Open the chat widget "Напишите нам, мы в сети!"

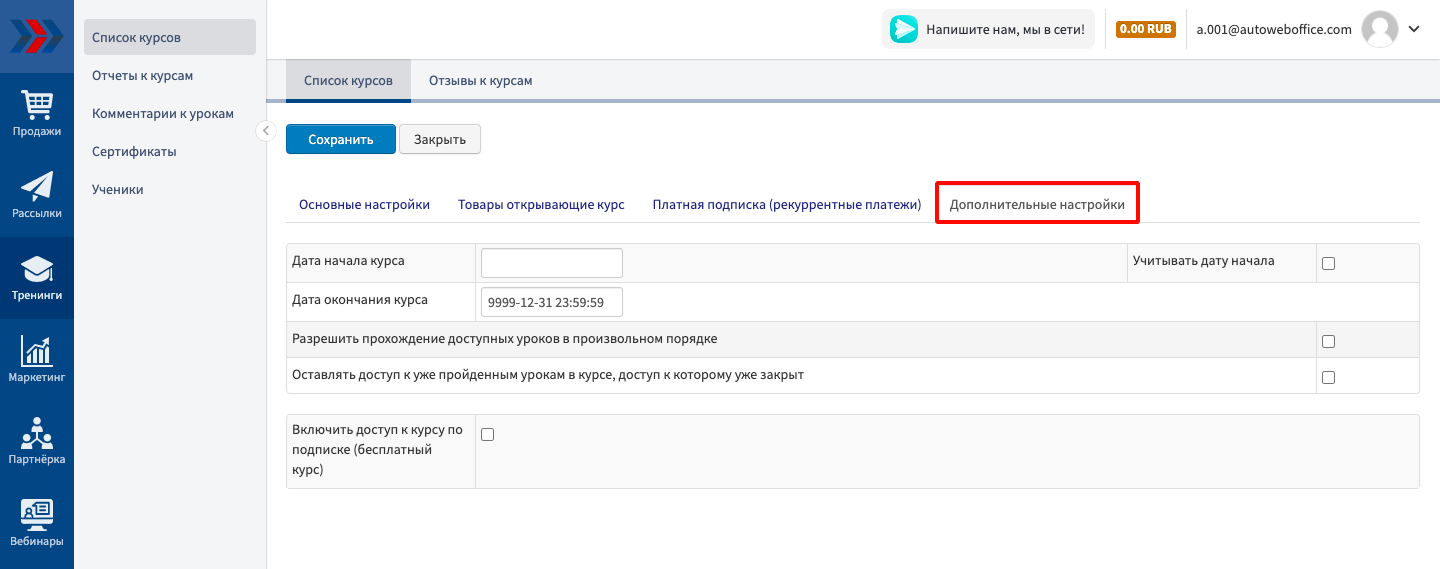coord(988,30)
